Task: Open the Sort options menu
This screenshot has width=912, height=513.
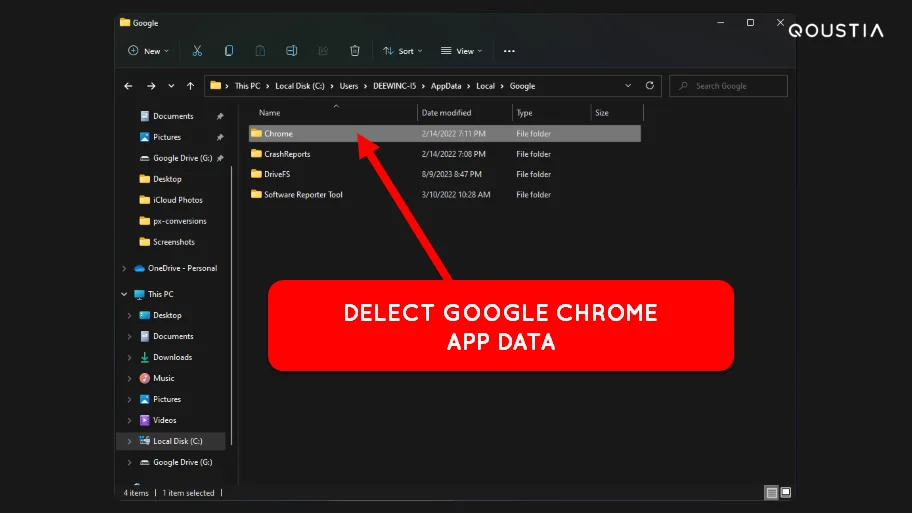Action: point(402,51)
